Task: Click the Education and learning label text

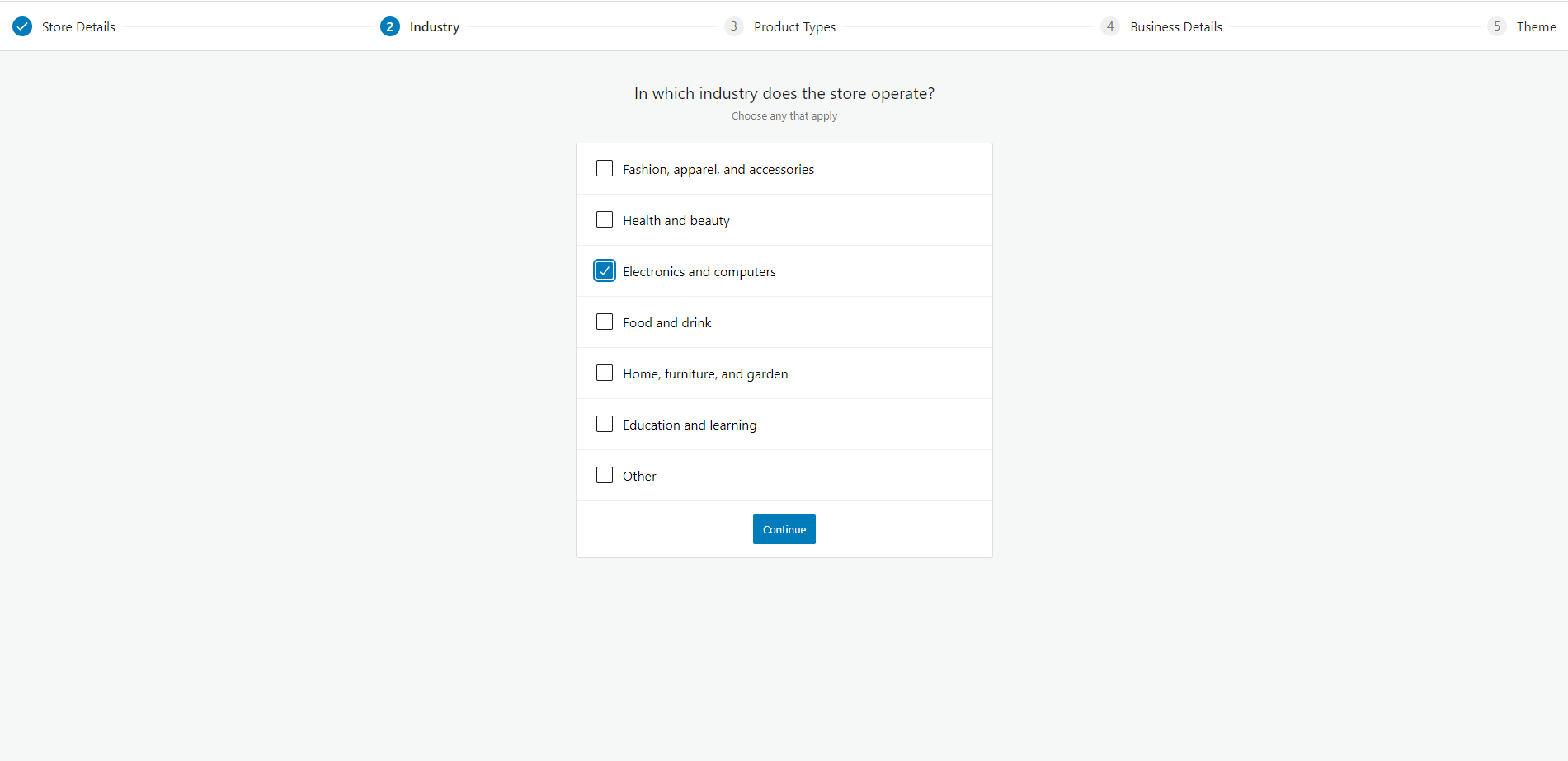Action: click(690, 425)
